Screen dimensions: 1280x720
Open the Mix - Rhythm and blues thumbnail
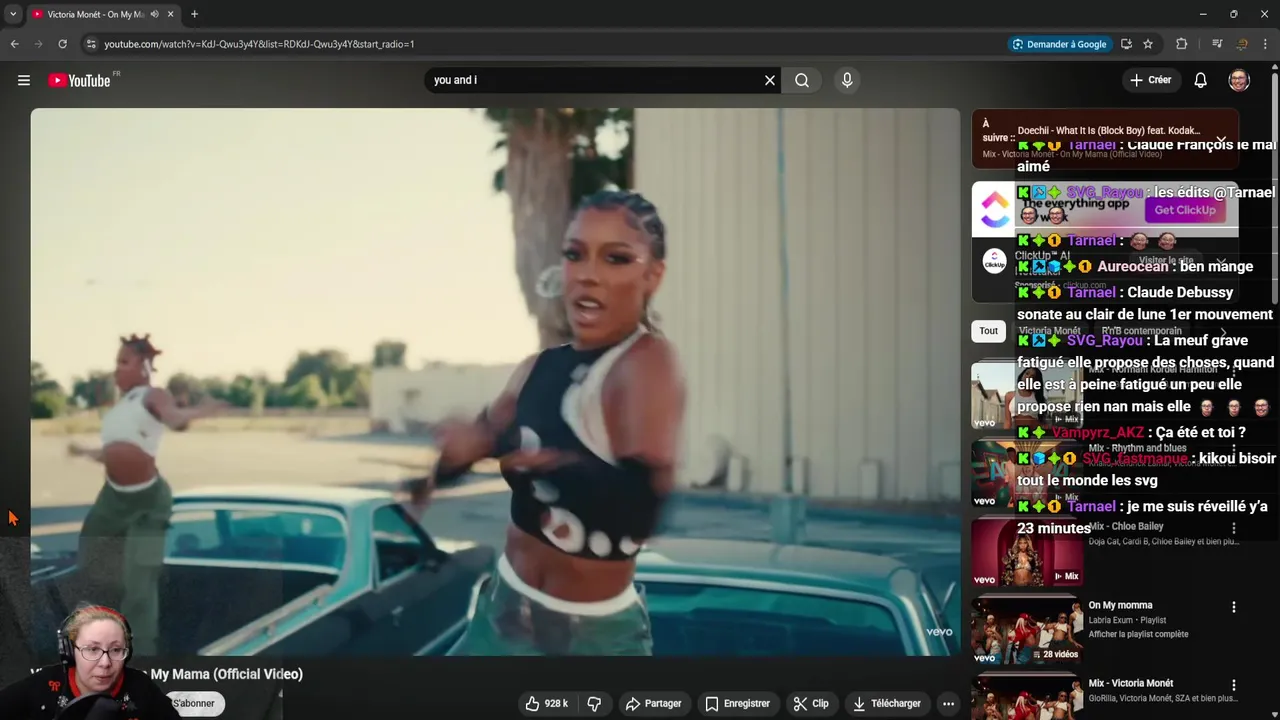pyautogui.click(x=1027, y=474)
